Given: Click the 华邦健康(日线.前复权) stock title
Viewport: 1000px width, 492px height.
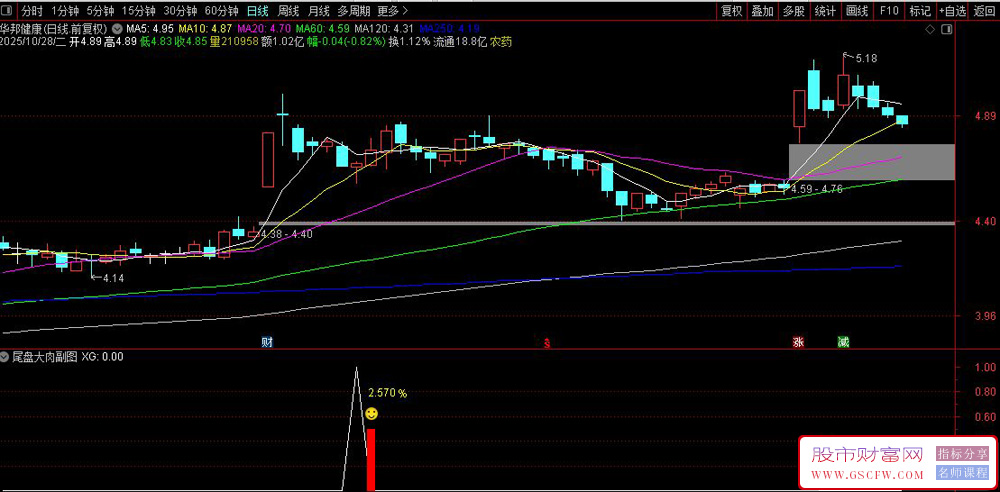Looking at the screenshot, I should click(55, 29).
